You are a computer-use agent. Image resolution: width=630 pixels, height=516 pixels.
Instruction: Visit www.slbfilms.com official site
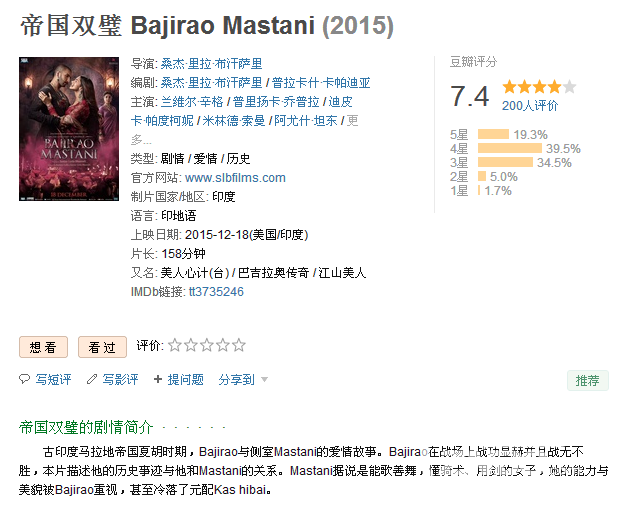235,178
